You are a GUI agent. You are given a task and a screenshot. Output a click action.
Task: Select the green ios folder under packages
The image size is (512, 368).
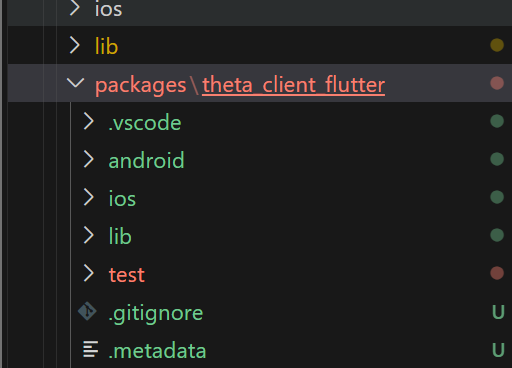pos(122,198)
